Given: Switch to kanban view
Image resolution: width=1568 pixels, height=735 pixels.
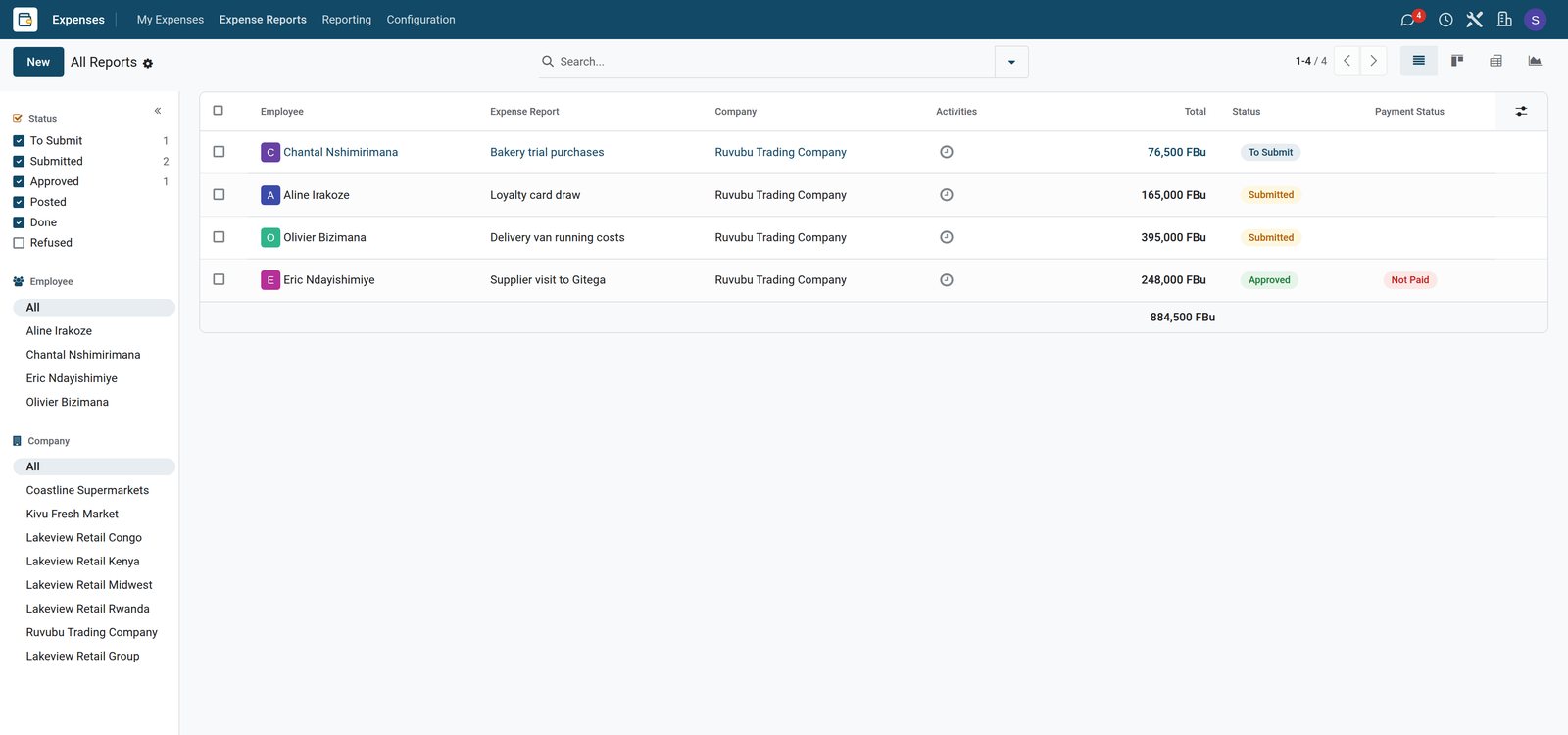Looking at the screenshot, I should click(1457, 61).
